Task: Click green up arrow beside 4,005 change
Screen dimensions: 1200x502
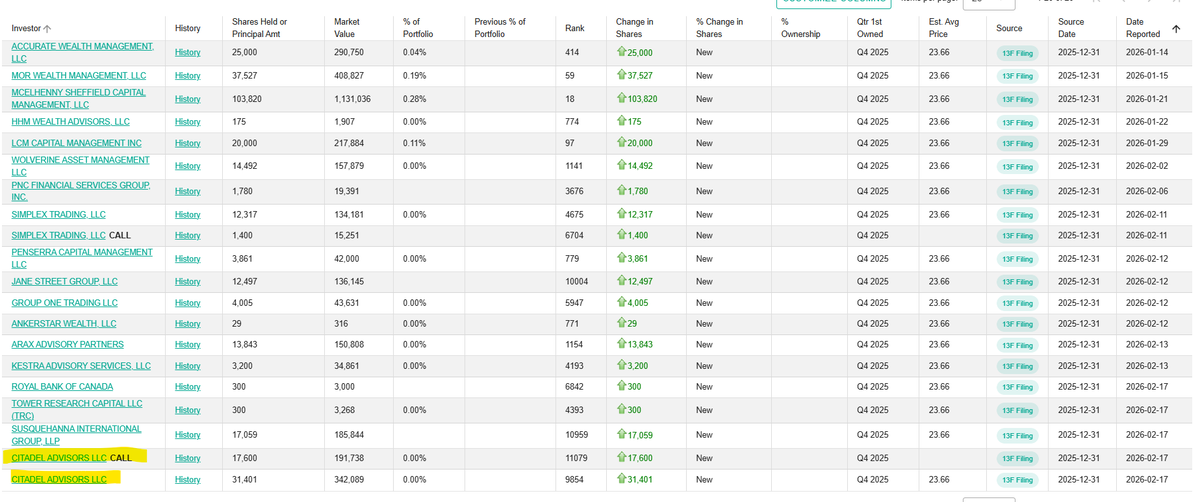Action: (x=622, y=302)
